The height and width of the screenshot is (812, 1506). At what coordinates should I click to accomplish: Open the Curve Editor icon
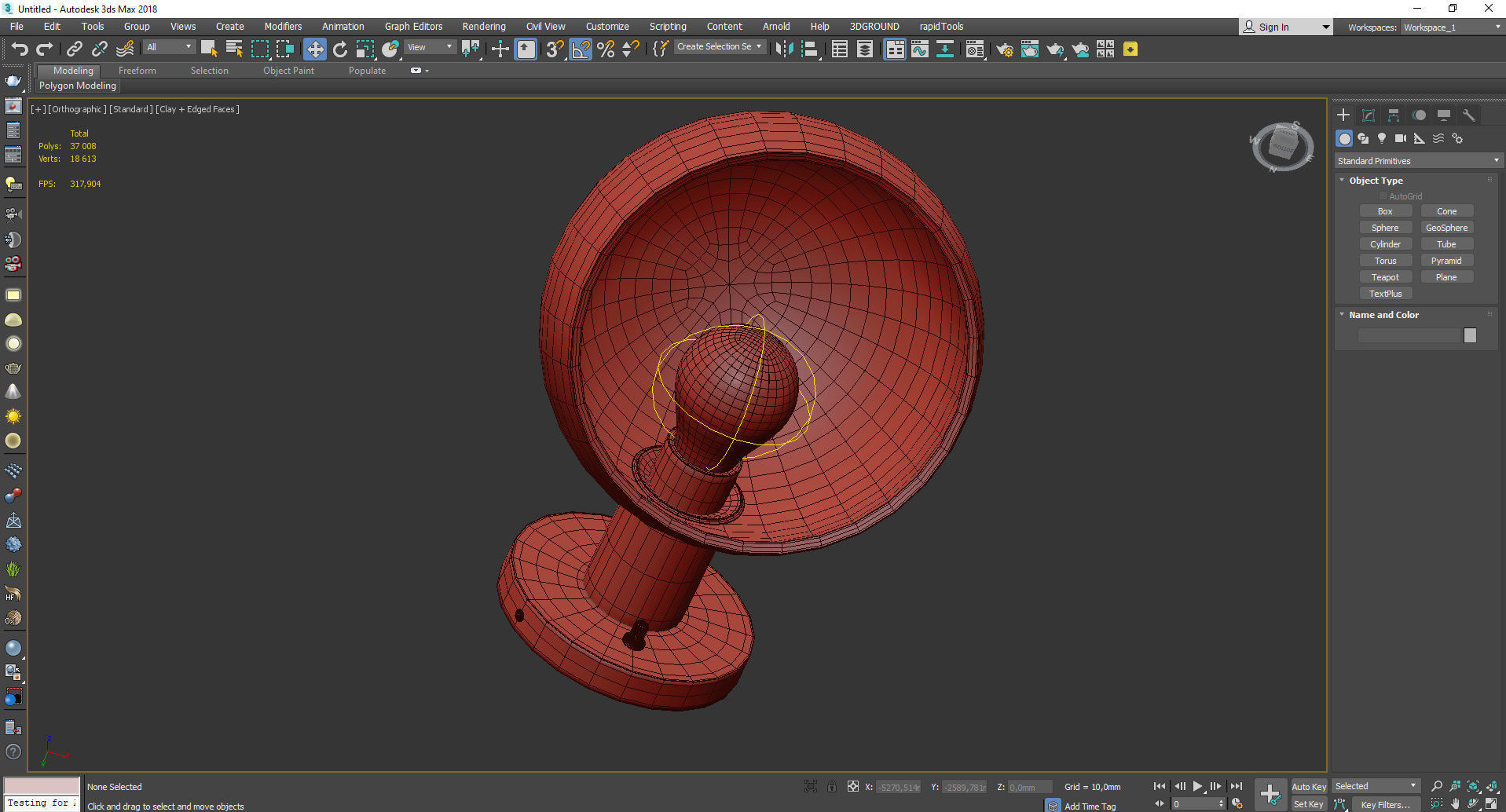[920, 49]
